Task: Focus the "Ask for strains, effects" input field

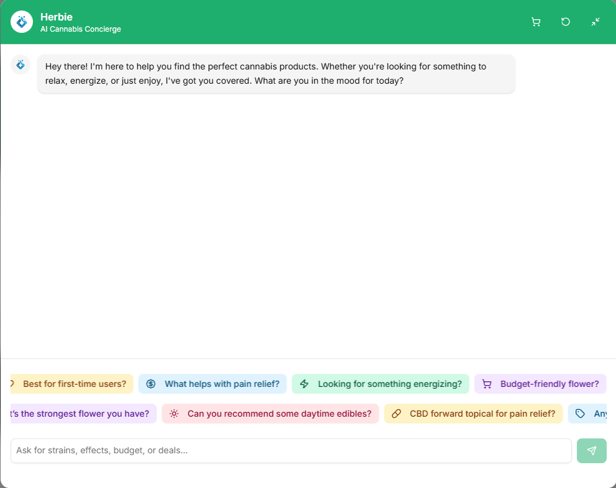Action: tap(290, 451)
